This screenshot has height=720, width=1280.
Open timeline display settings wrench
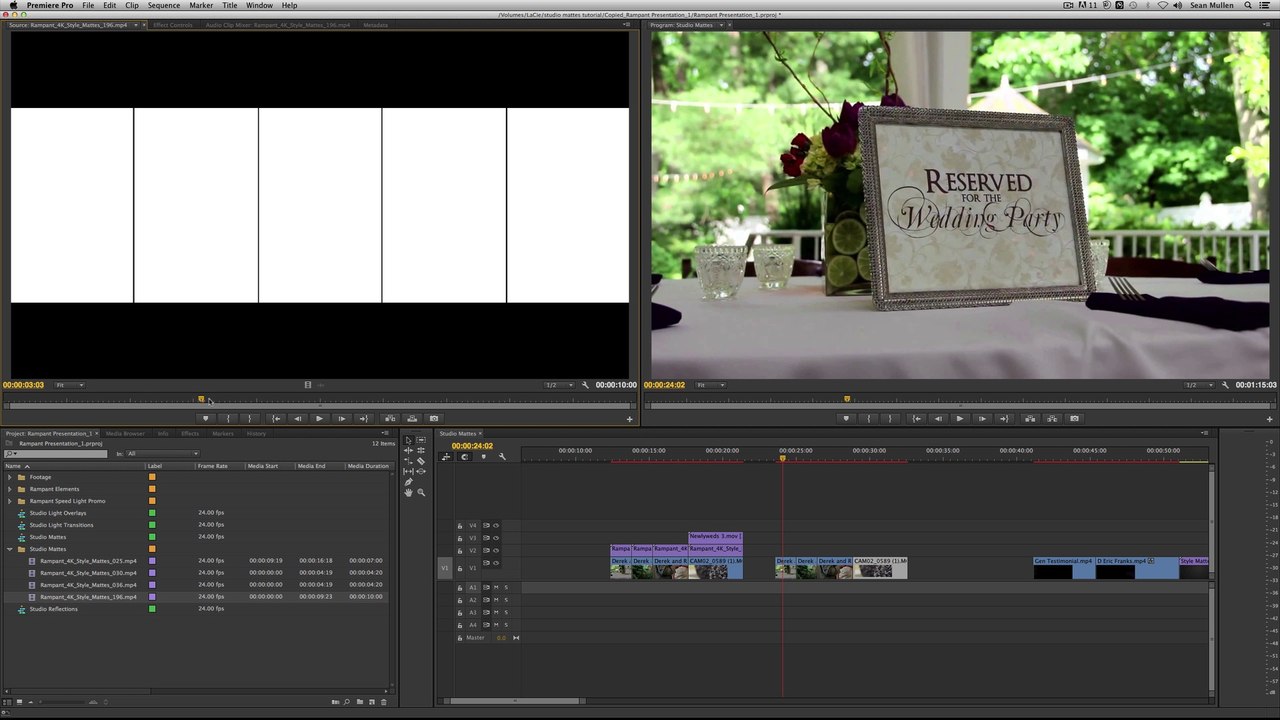click(x=502, y=457)
